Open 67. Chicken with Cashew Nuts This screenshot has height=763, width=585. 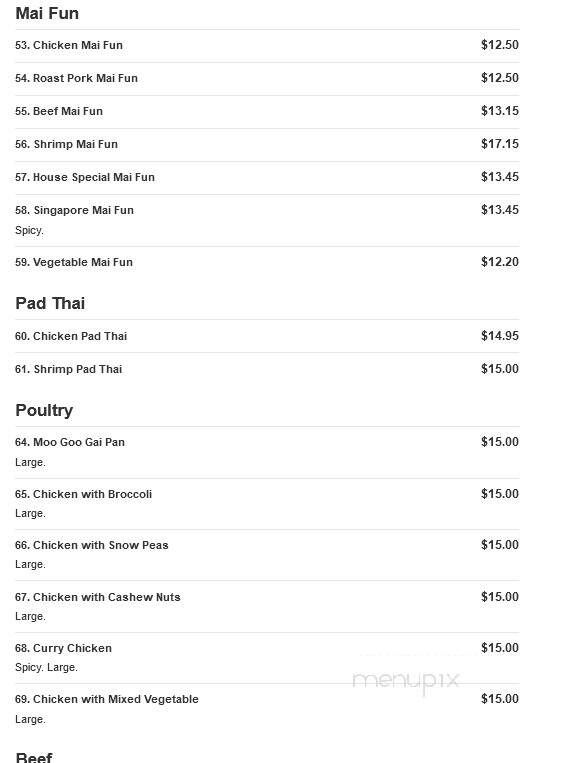[x=267, y=607]
